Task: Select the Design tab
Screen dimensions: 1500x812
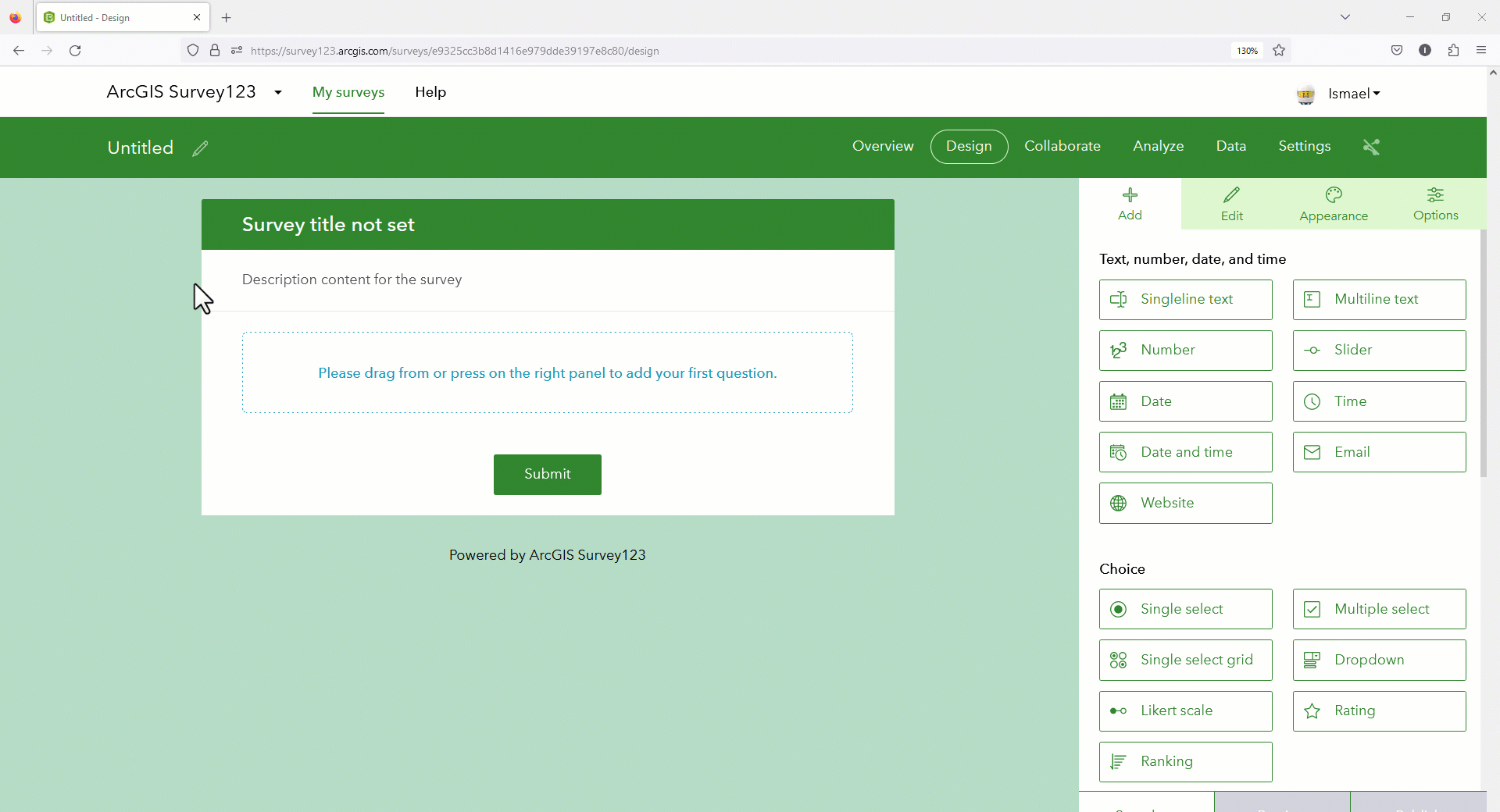Action: (969, 147)
